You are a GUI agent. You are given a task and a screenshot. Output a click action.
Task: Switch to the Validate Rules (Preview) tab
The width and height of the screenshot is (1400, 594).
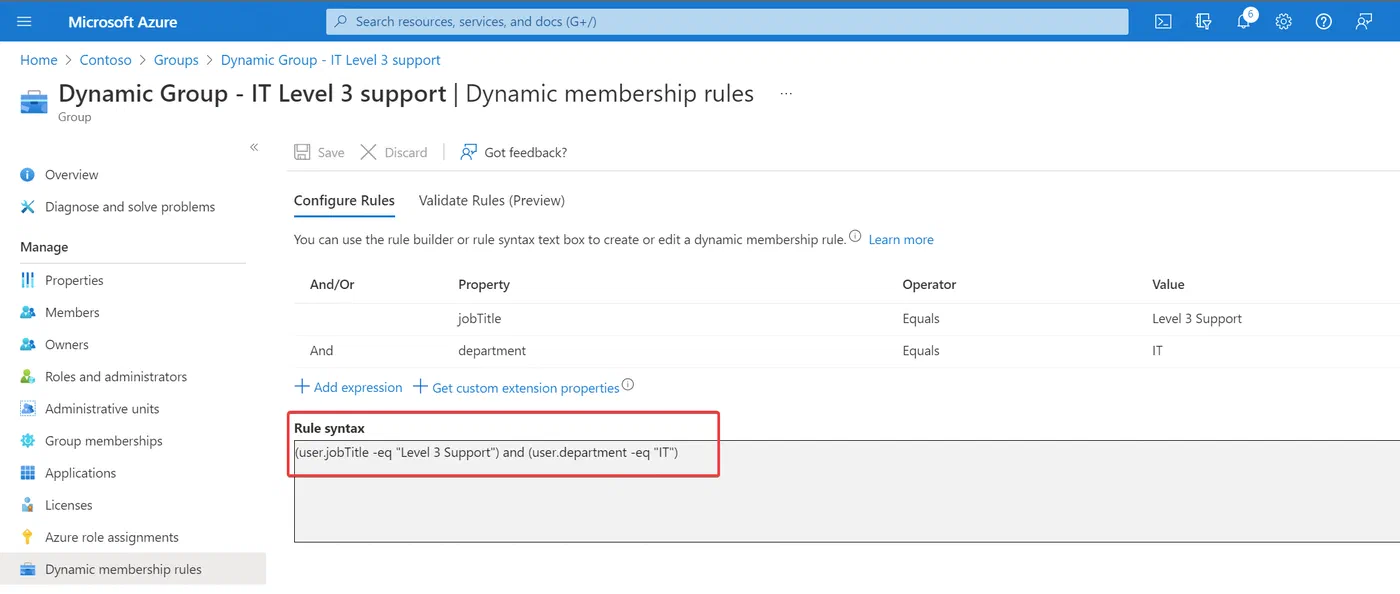(x=492, y=201)
